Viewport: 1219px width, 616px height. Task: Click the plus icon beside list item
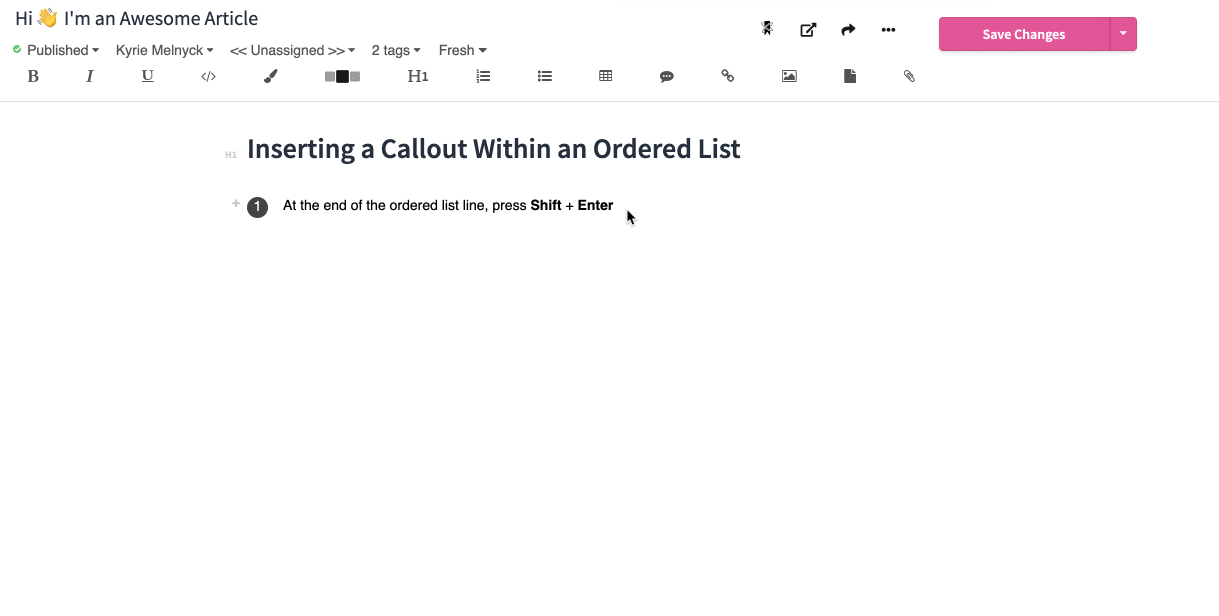coord(236,203)
